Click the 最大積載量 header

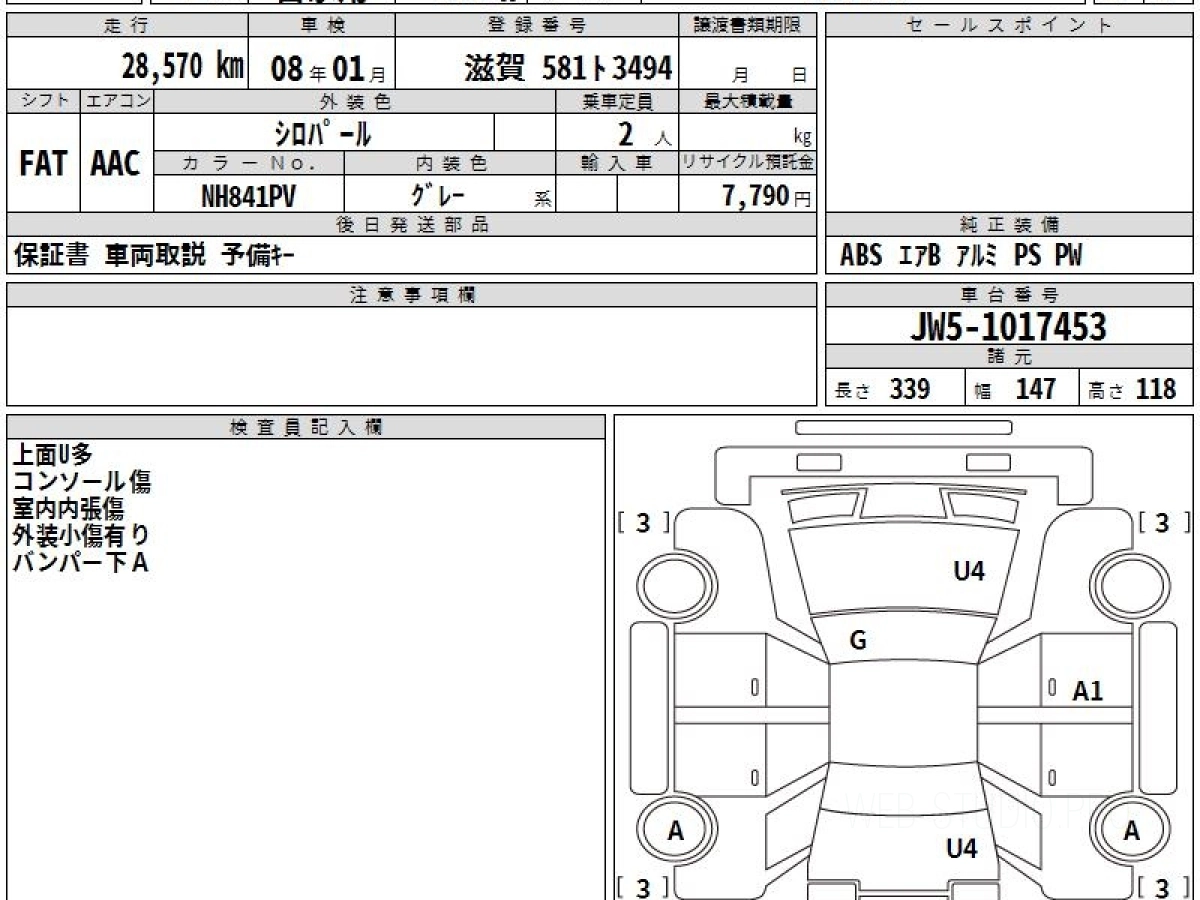tap(748, 101)
